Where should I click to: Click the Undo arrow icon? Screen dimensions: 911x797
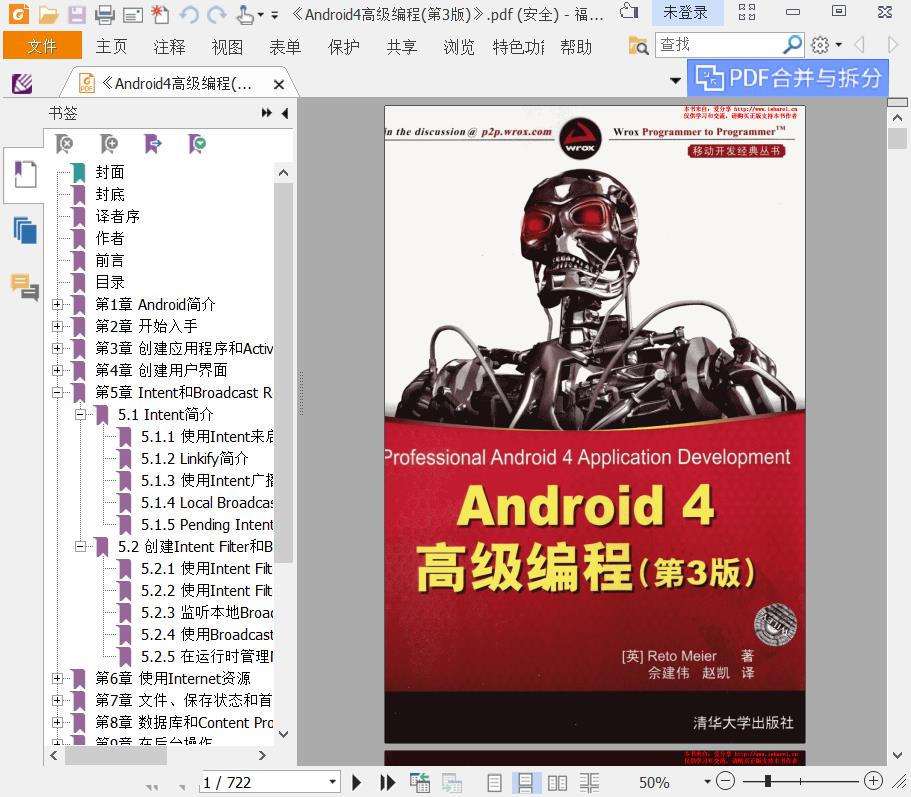pos(189,15)
